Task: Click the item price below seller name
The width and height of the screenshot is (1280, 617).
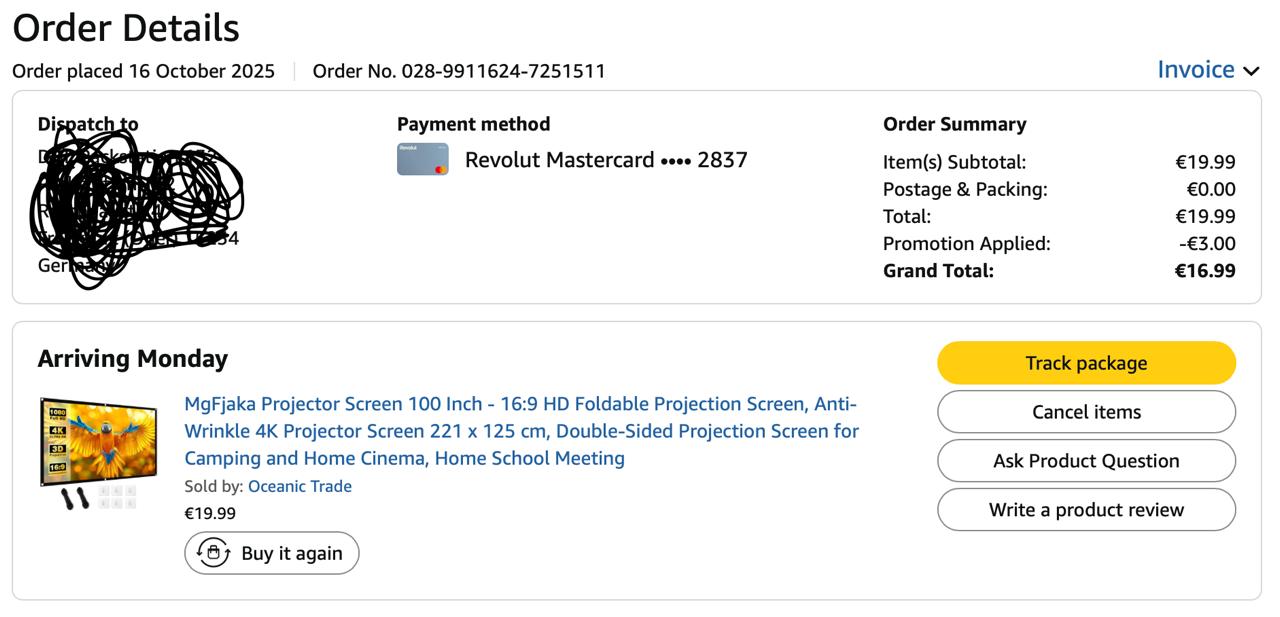Action: click(x=210, y=514)
